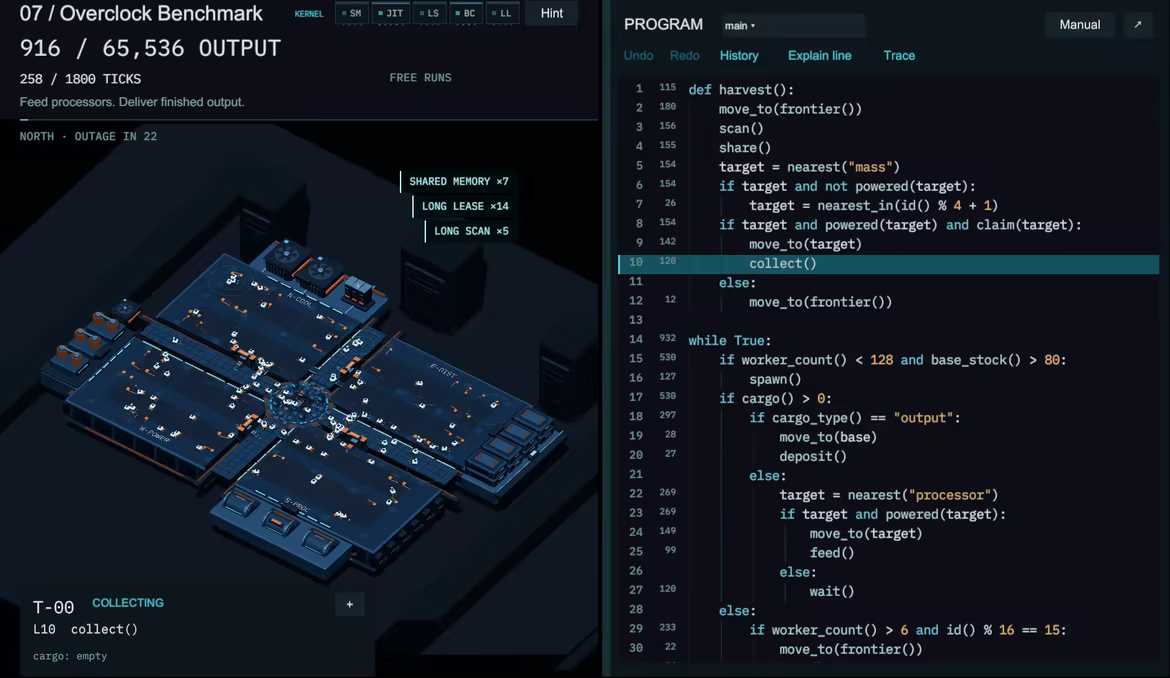This screenshot has width=1170, height=678.
Task: Open the Manual
Action: [1079, 25]
